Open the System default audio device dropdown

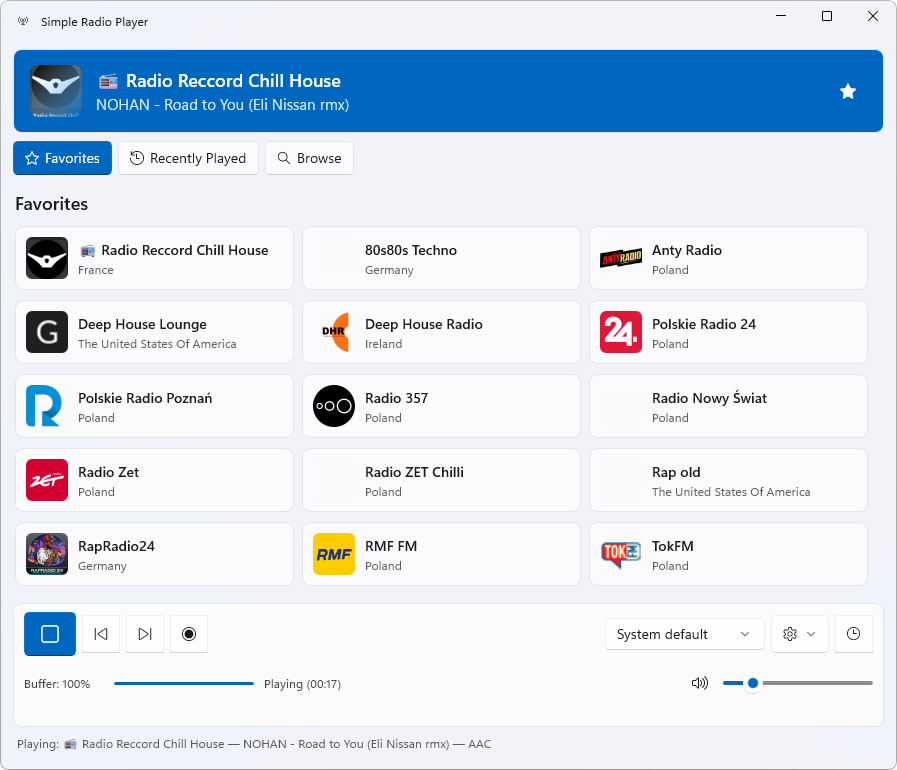point(684,634)
